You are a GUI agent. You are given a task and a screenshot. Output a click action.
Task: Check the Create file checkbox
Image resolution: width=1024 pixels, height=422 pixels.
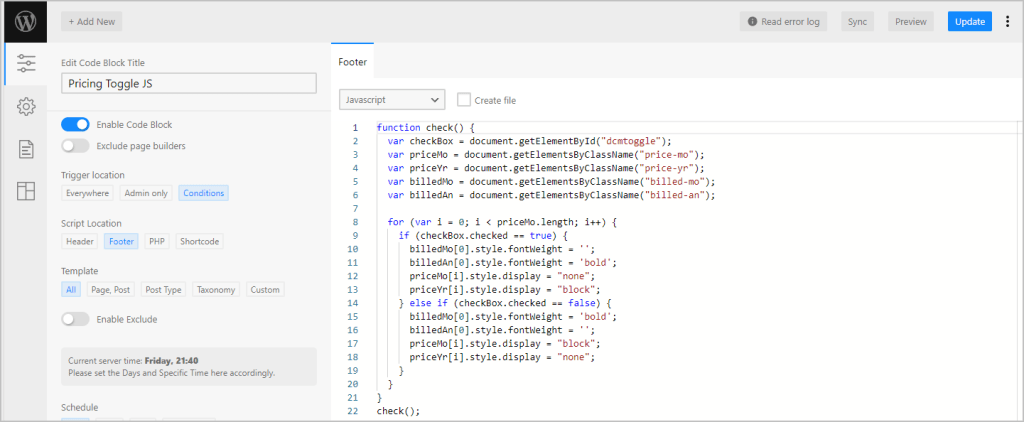(464, 100)
